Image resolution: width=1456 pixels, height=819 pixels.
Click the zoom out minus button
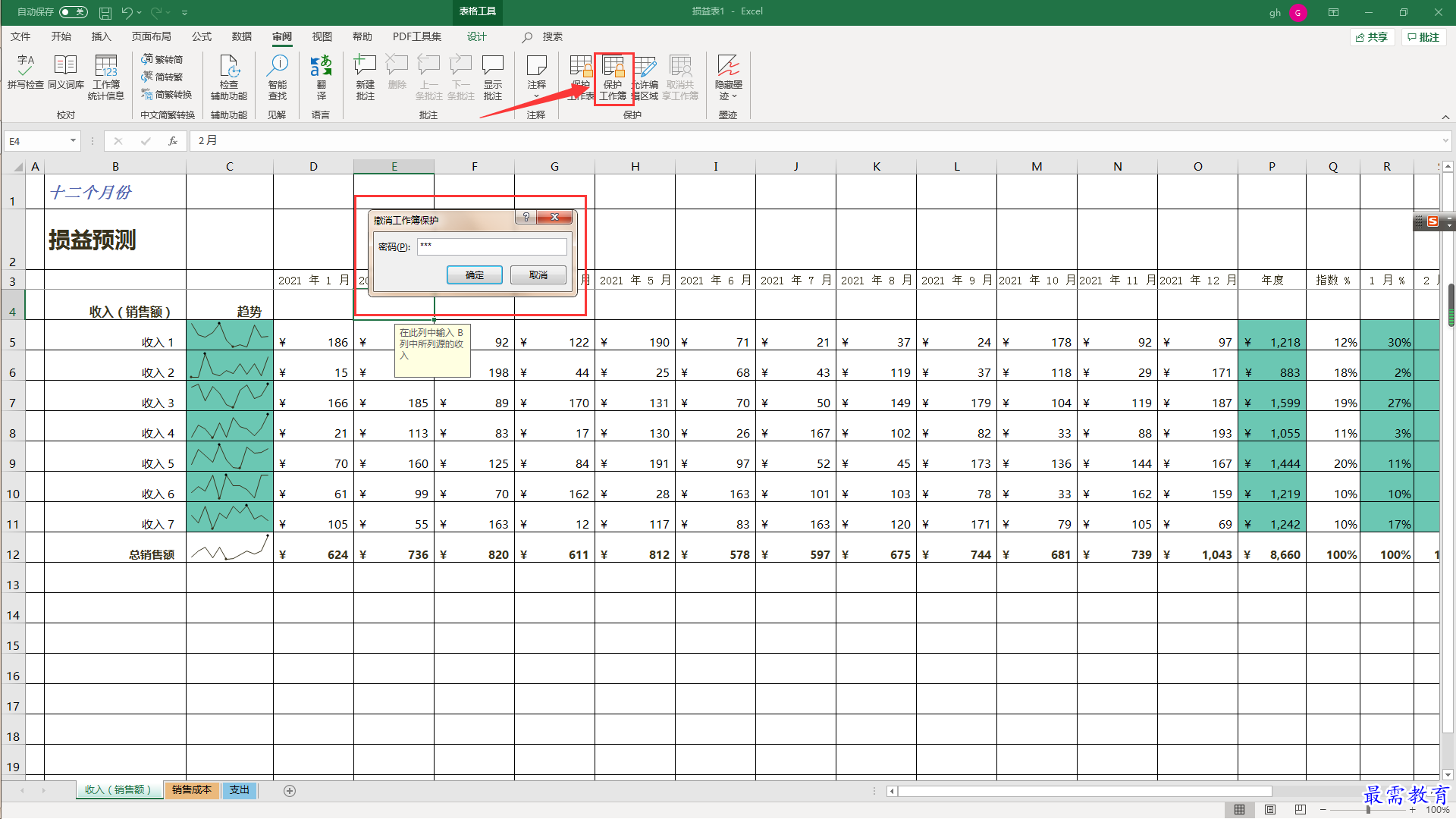coord(1323,810)
